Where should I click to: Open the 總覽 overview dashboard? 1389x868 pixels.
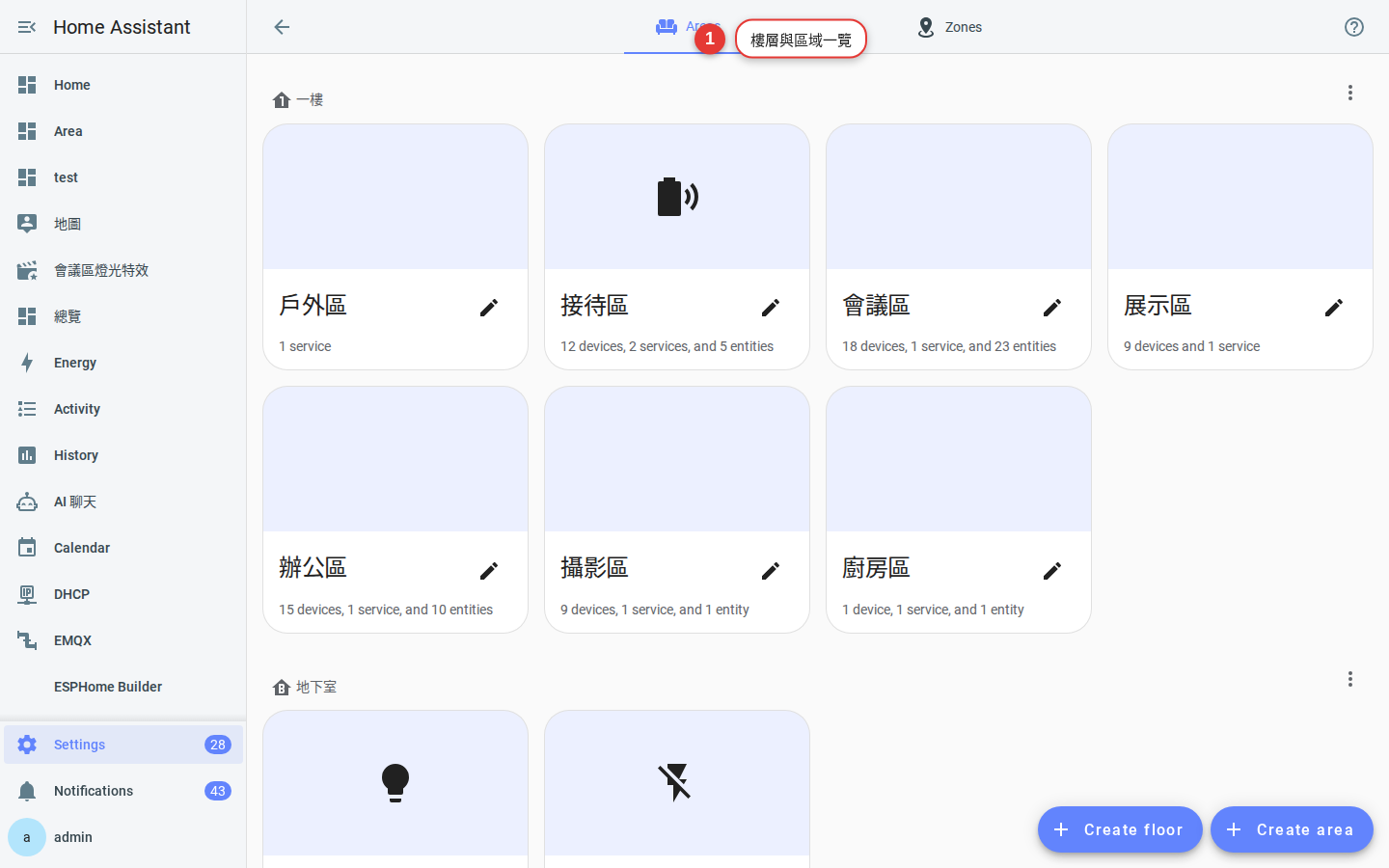(x=123, y=316)
